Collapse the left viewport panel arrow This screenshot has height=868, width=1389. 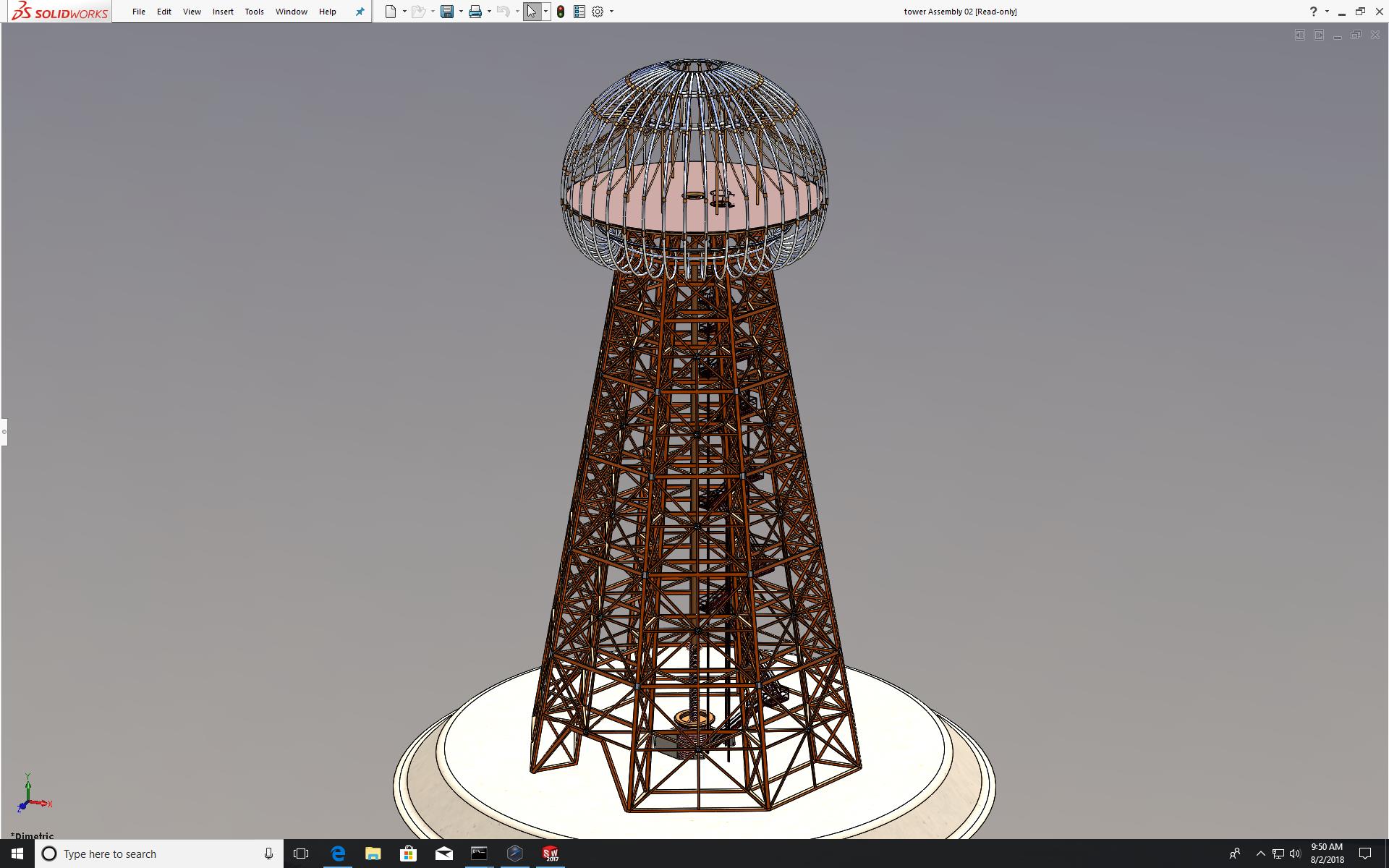click(x=1300, y=35)
